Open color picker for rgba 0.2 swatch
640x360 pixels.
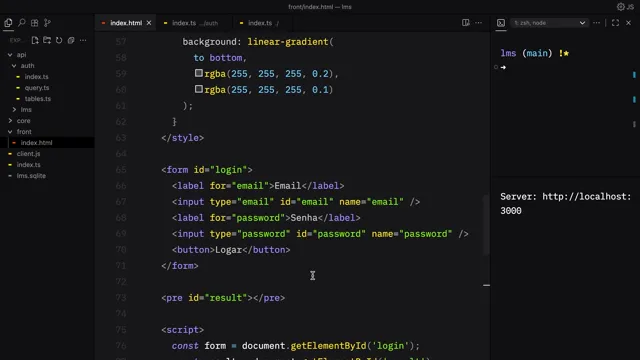tap(198, 73)
